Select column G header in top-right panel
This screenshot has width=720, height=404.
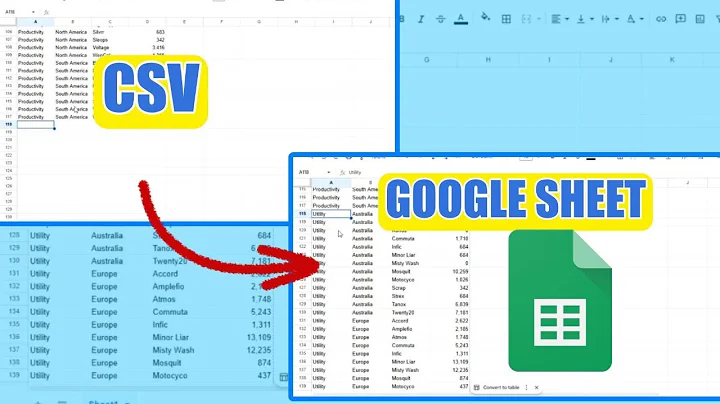[427, 60]
